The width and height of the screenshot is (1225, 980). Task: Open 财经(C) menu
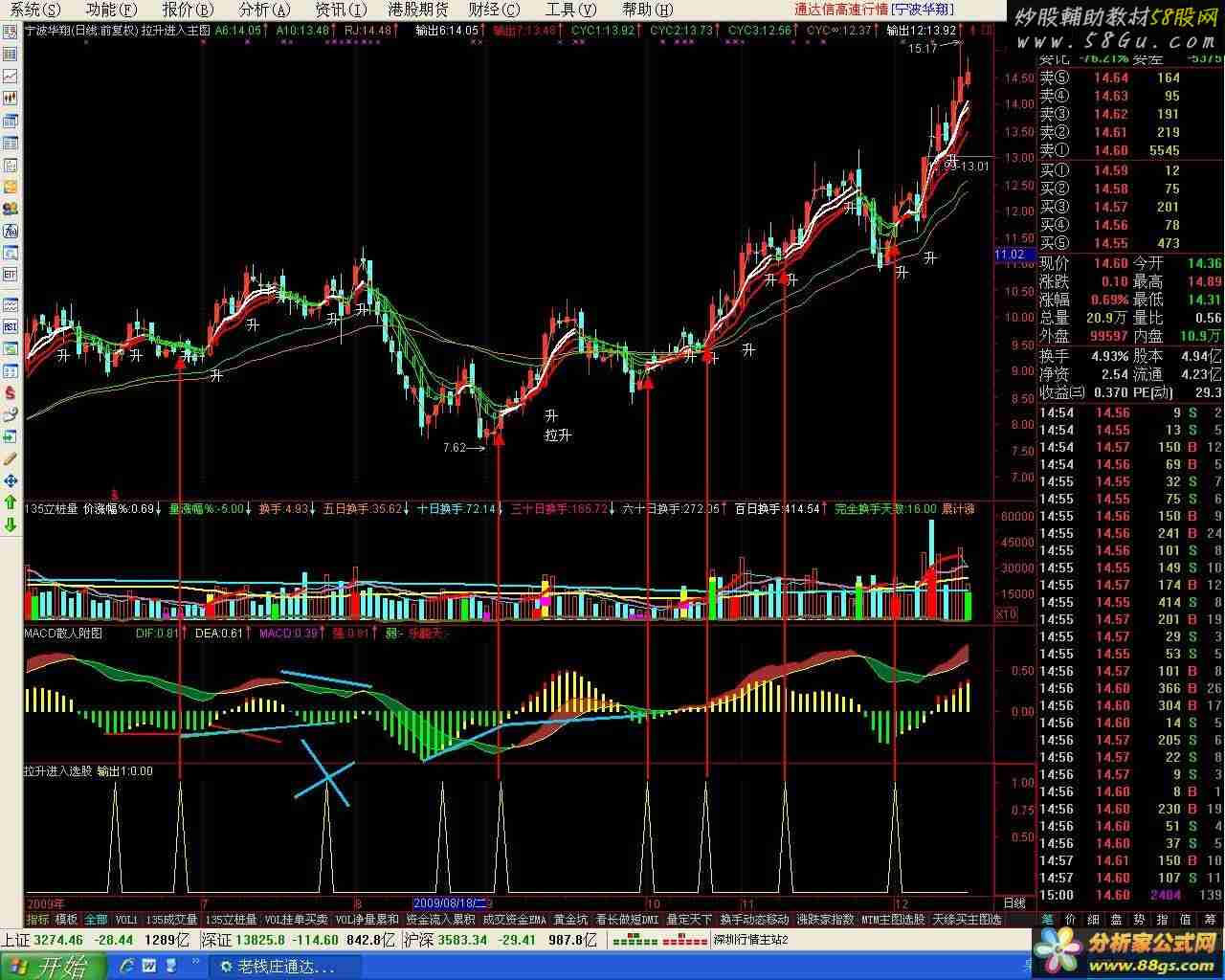(495, 10)
